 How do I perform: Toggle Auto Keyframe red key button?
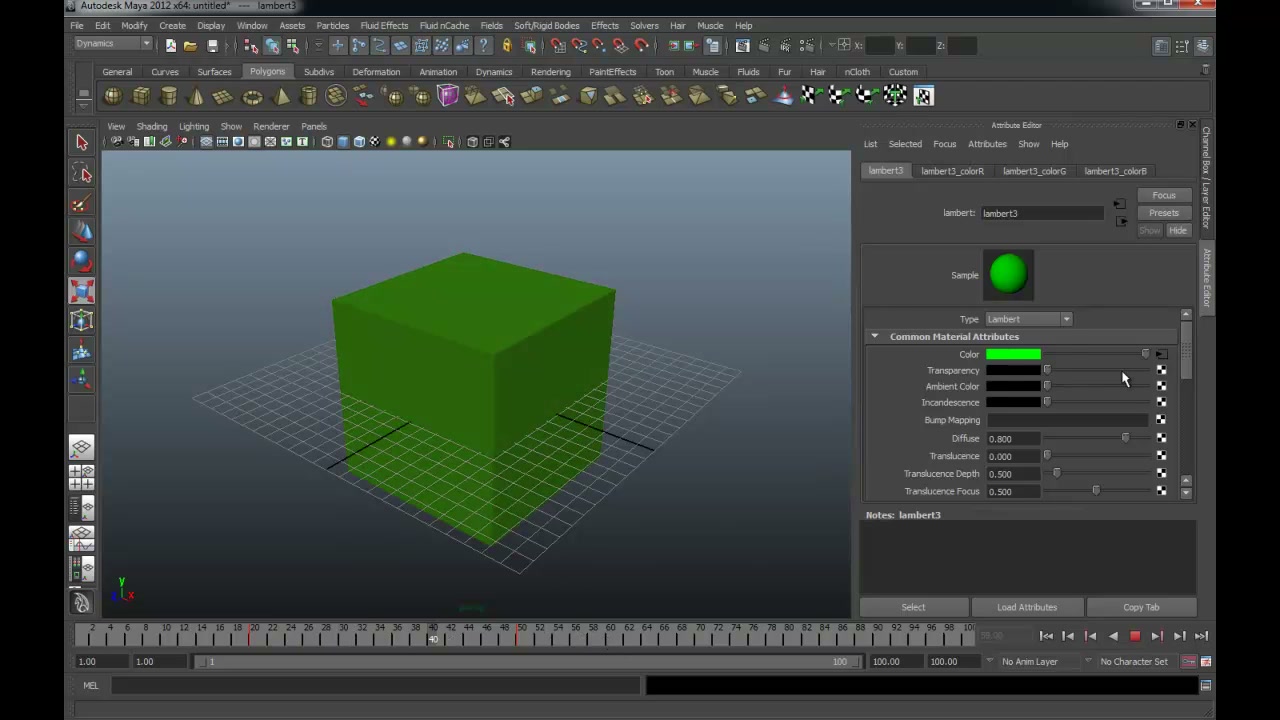point(1189,662)
